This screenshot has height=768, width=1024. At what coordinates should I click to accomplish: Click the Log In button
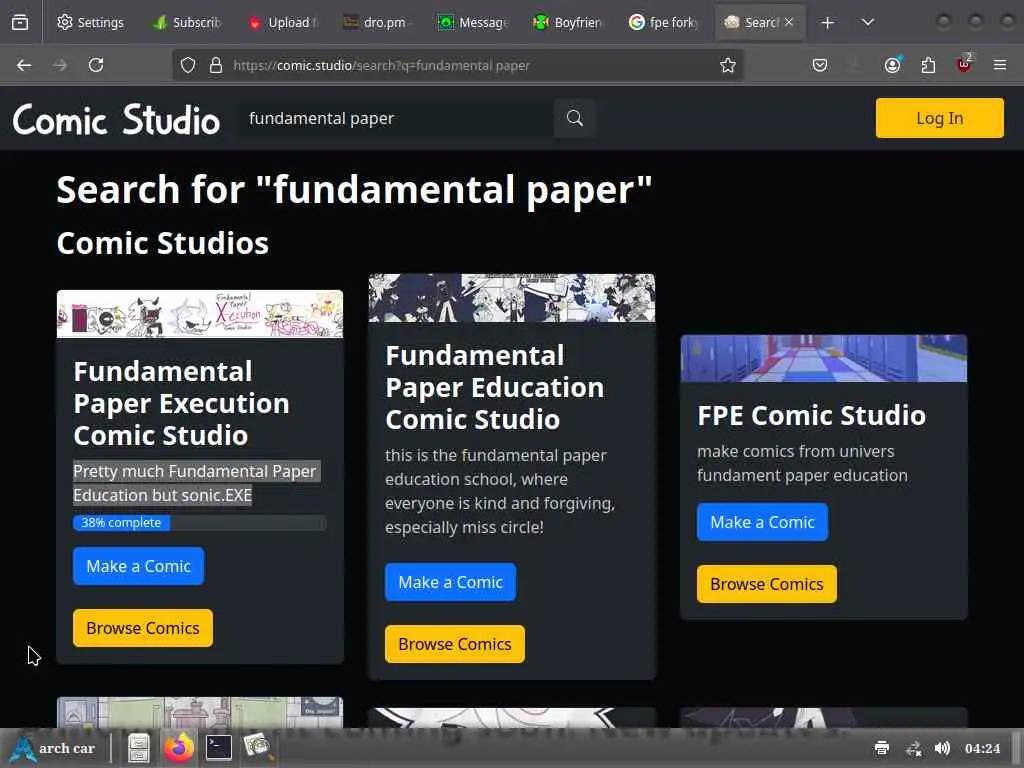[939, 118]
